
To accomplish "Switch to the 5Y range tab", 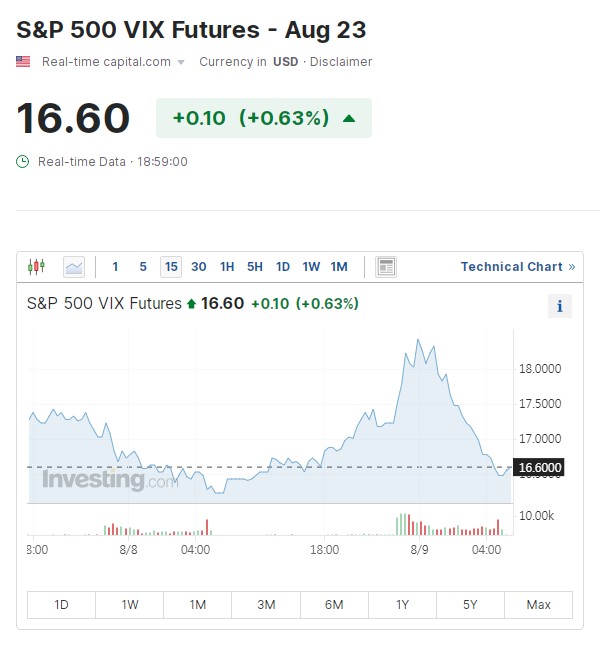I will [470, 605].
